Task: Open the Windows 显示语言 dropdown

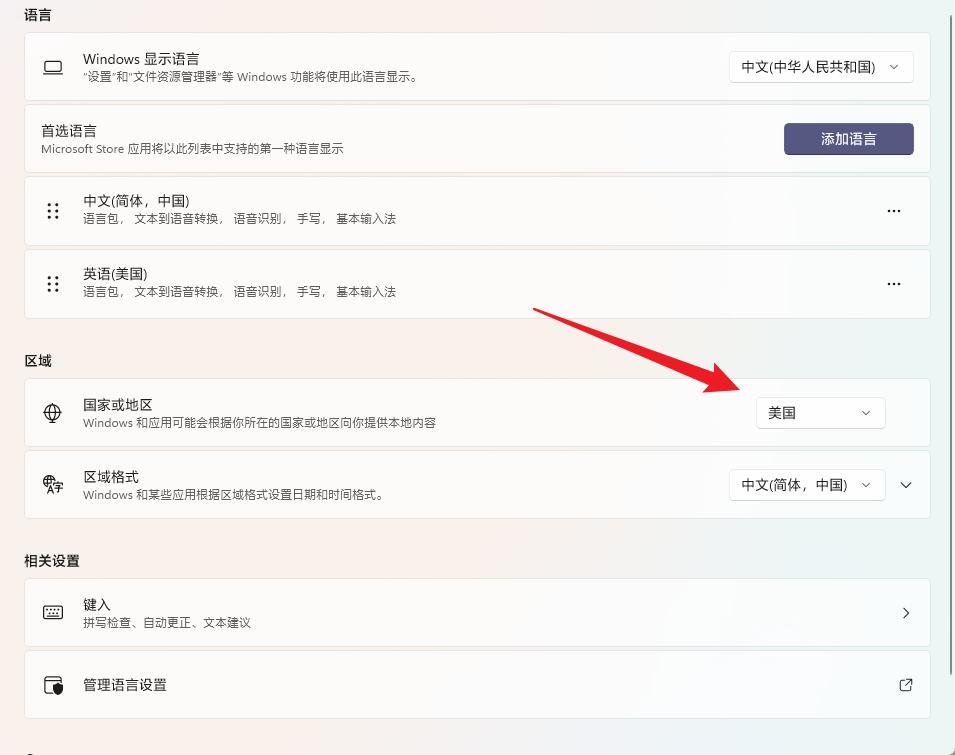Action: [x=821, y=67]
